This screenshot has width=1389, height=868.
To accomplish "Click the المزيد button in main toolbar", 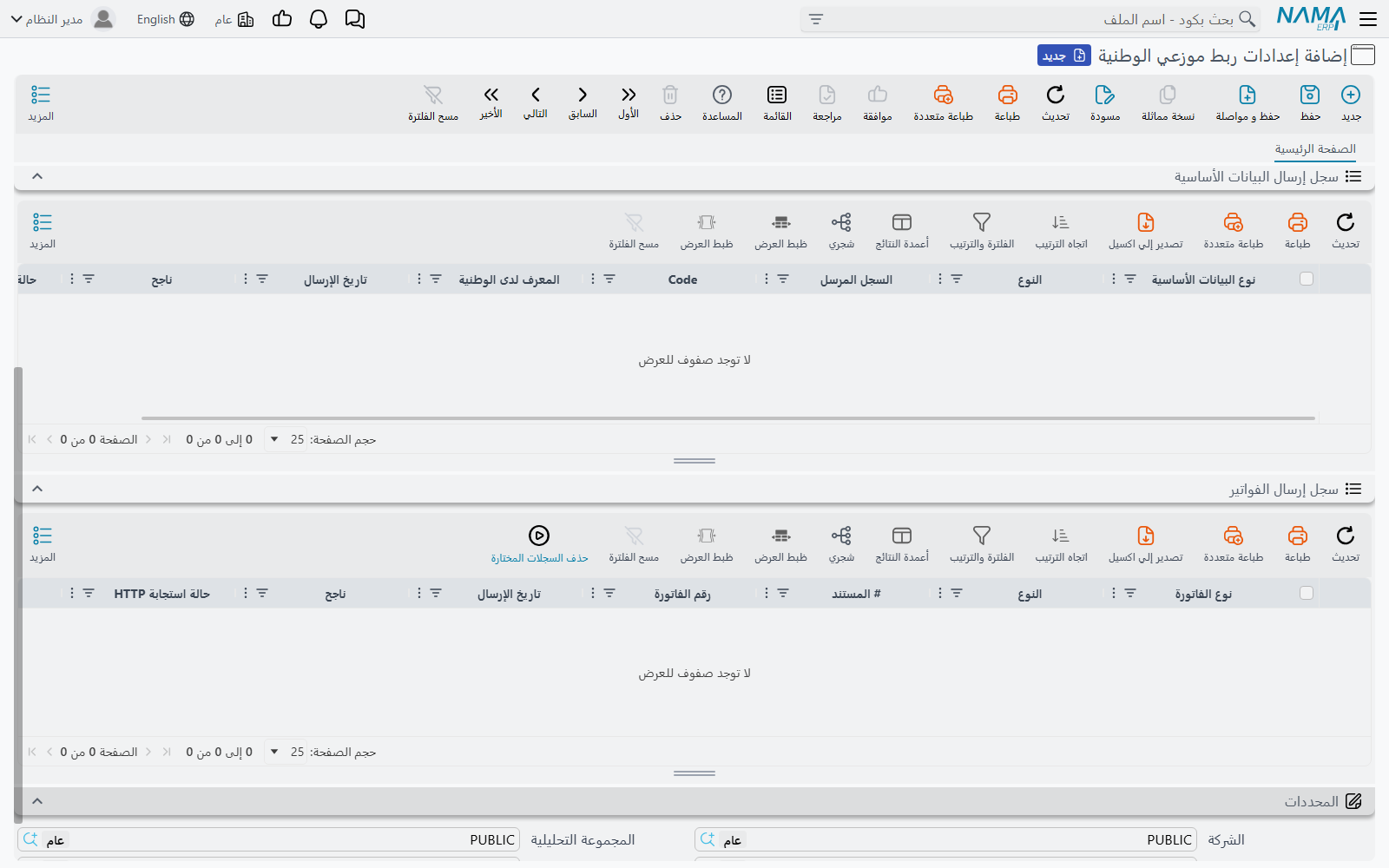I will pos(41,102).
